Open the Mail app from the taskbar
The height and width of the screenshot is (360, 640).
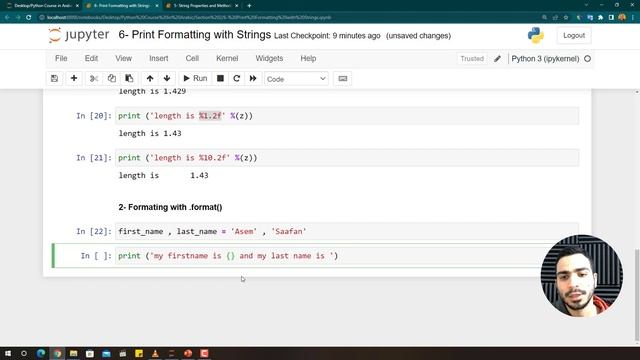106,353
